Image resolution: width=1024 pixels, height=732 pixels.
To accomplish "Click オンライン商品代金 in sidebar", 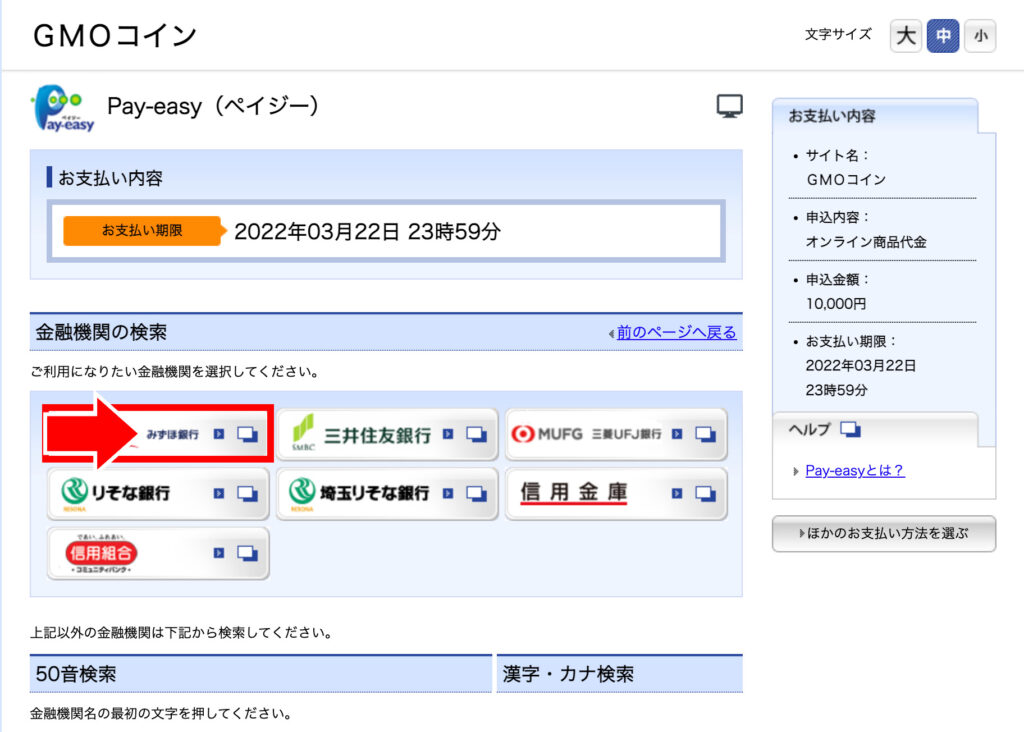I will [x=866, y=242].
